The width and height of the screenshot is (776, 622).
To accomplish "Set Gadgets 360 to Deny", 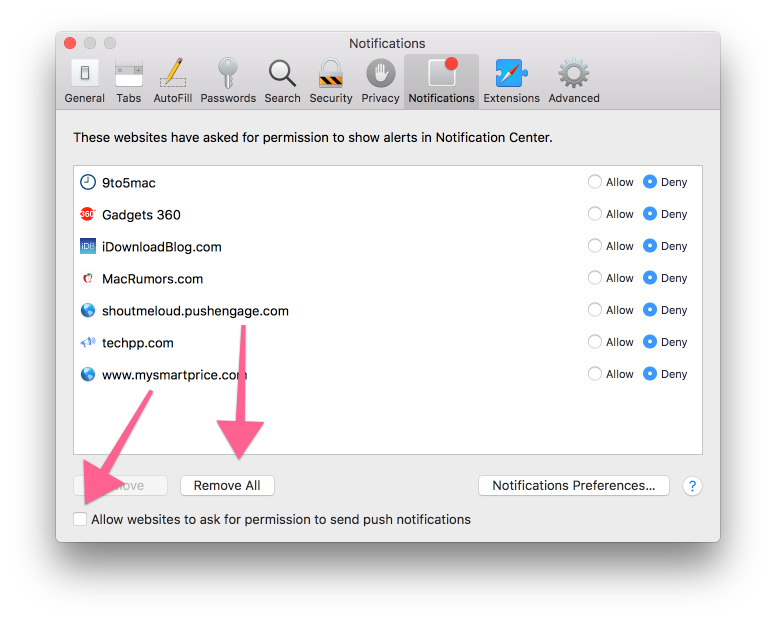I will pos(650,214).
